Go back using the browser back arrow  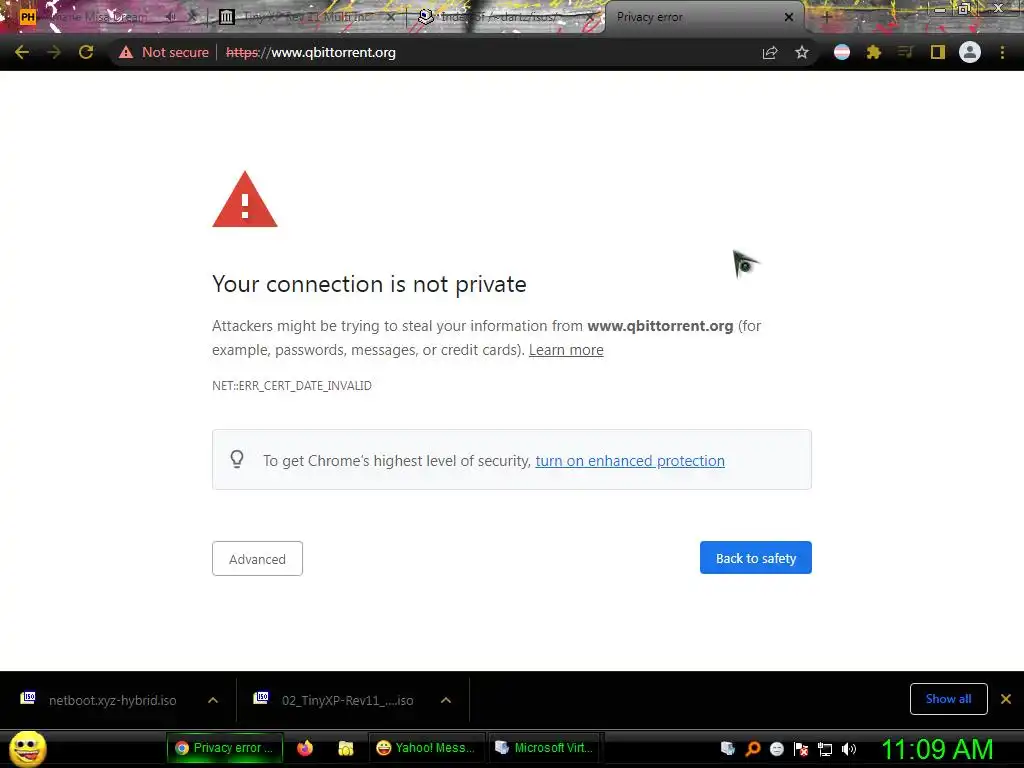(22, 52)
